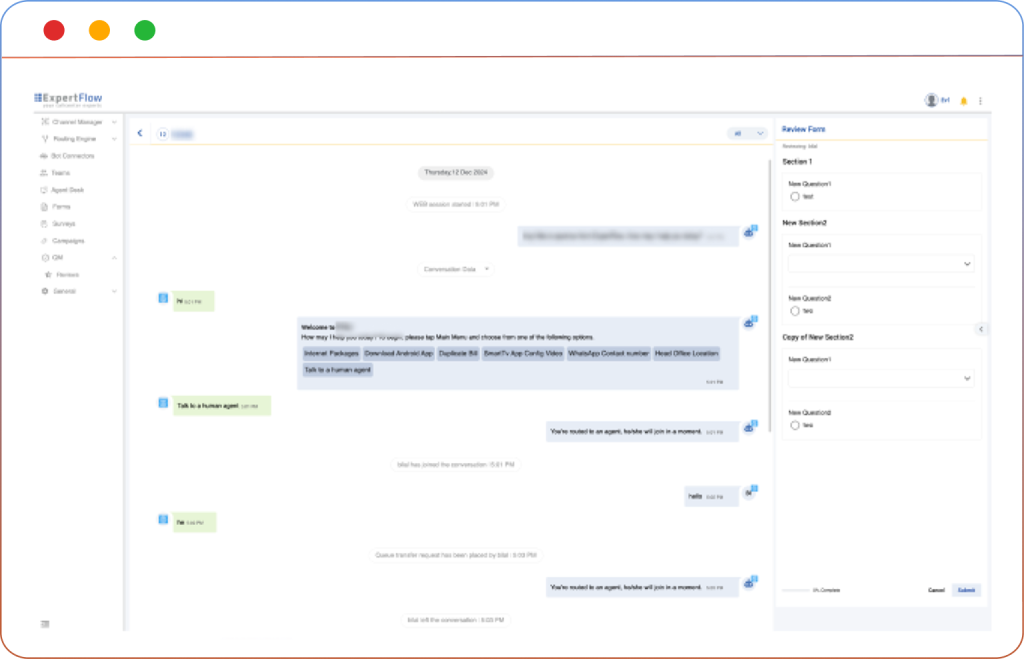
Task: Open the New Section2 Question1 dropdown
Action: tap(881, 264)
